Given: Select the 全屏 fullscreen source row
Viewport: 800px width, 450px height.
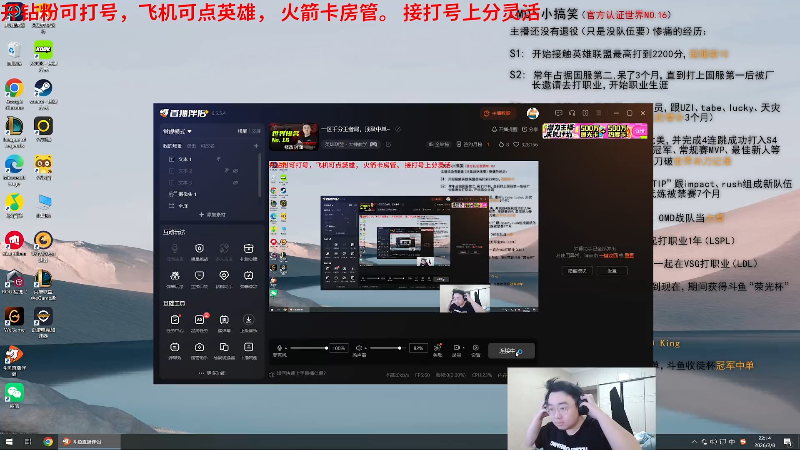Looking at the screenshot, I should pos(210,206).
